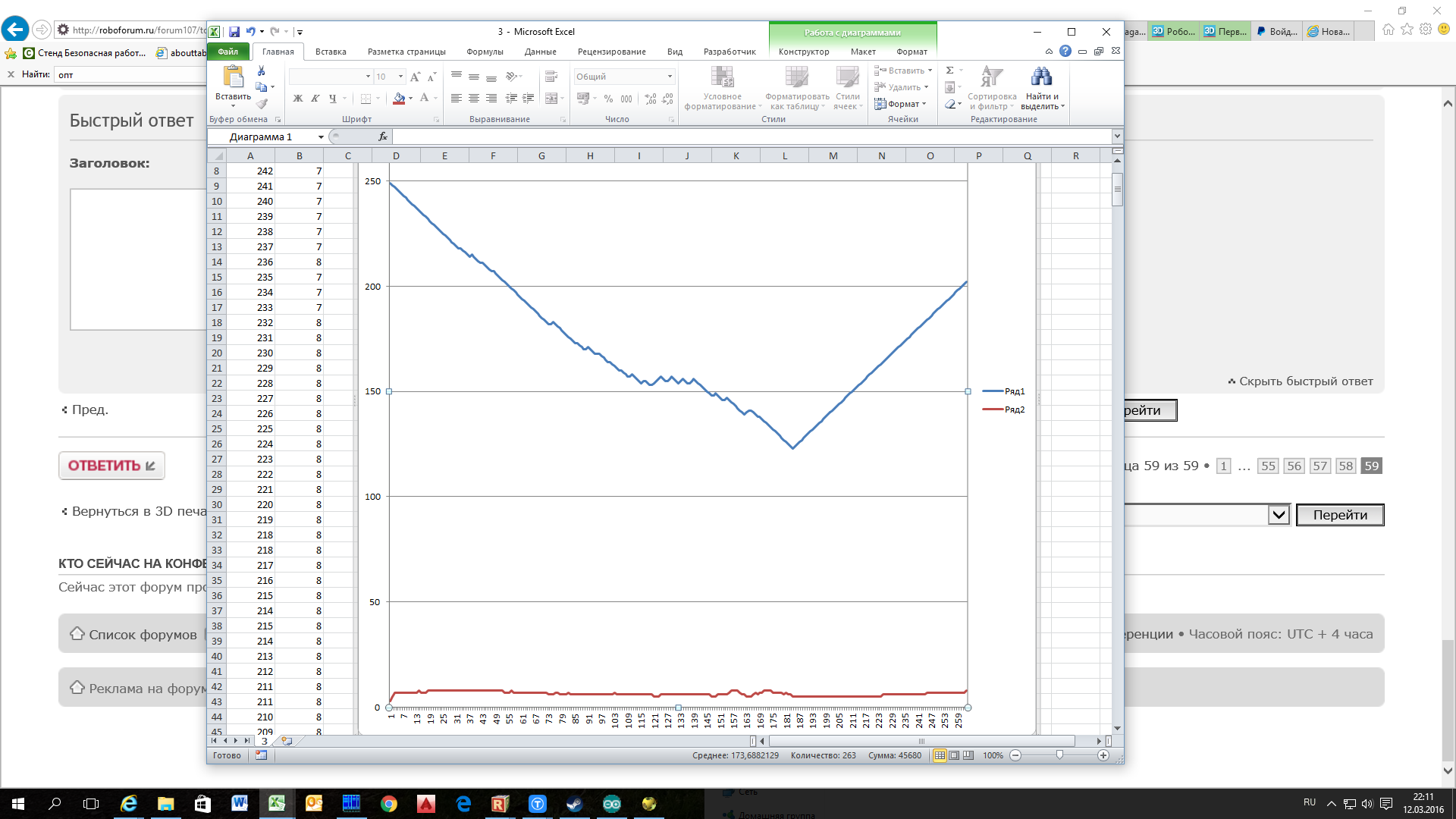Click the zoom slider handle in status bar
This screenshot has height=819, width=1456.
click(1059, 755)
